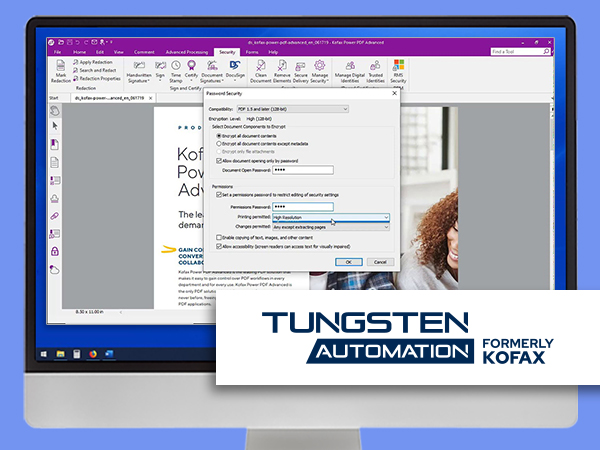Close the ds_kofax-power document tab

(x=151, y=98)
